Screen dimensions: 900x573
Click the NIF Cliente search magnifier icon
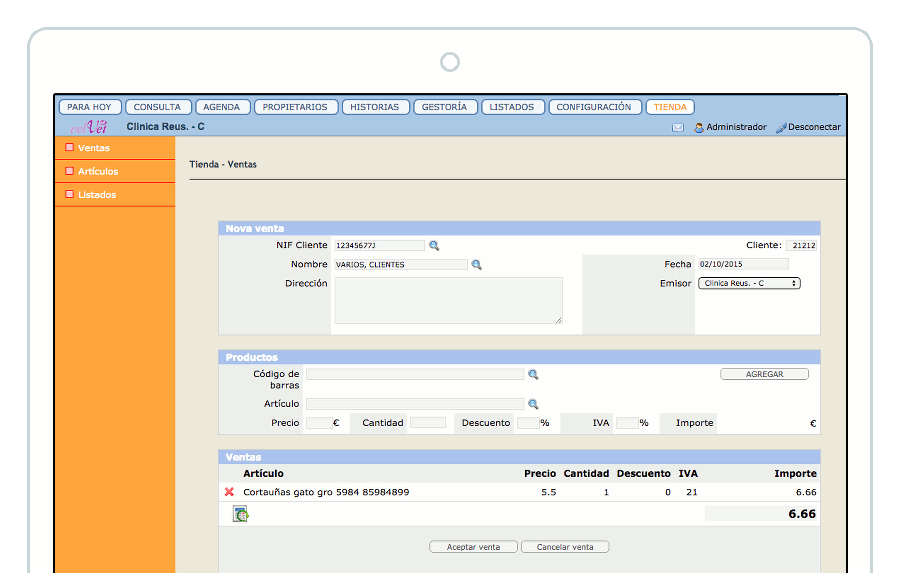point(434,245)
